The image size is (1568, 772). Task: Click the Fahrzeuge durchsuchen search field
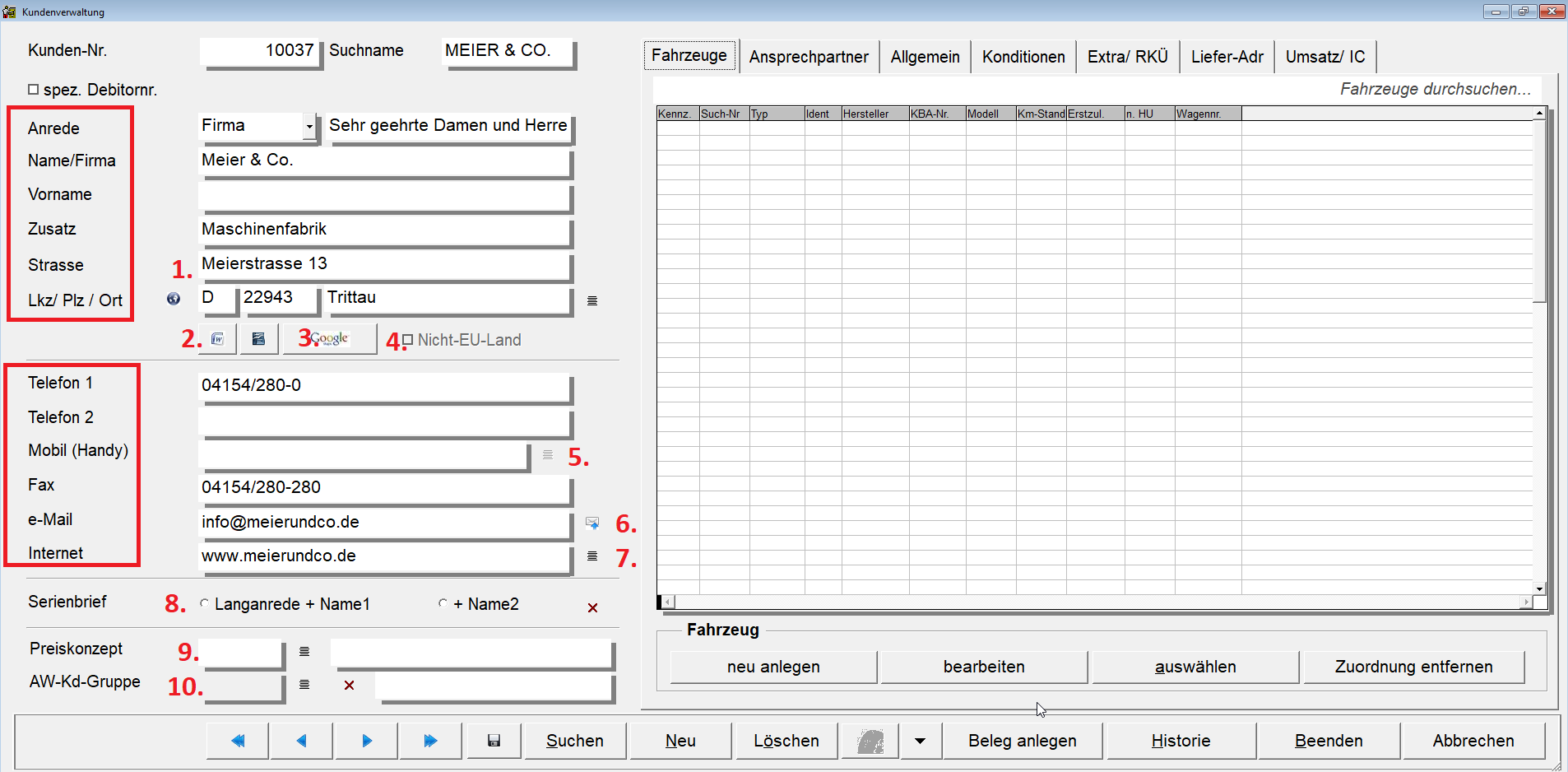(1097, 89)
